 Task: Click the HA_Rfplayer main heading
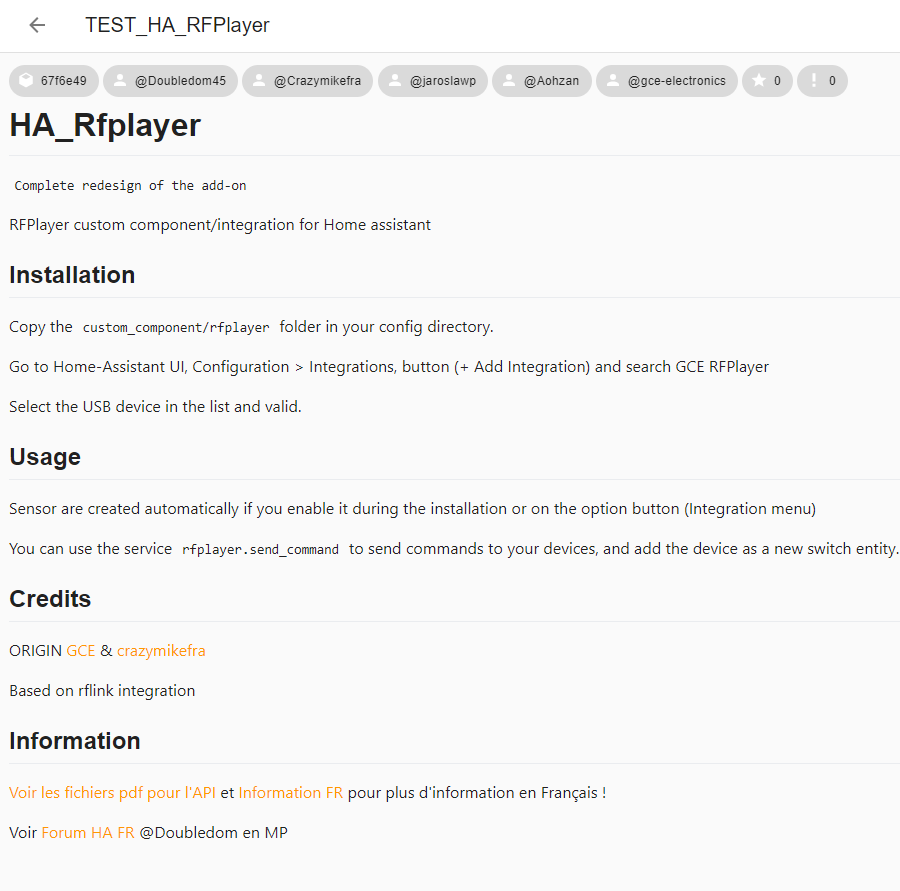[x=105, y=125]
